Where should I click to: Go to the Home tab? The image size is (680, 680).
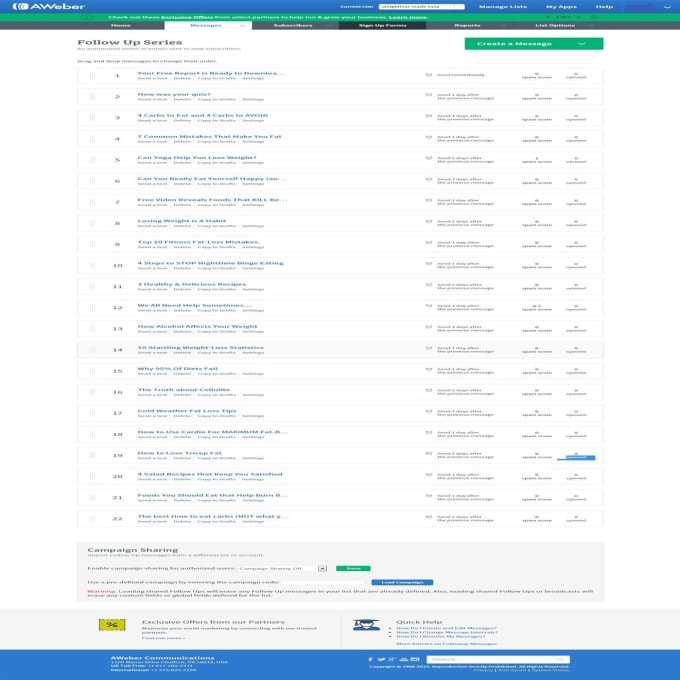coord(121,26)
